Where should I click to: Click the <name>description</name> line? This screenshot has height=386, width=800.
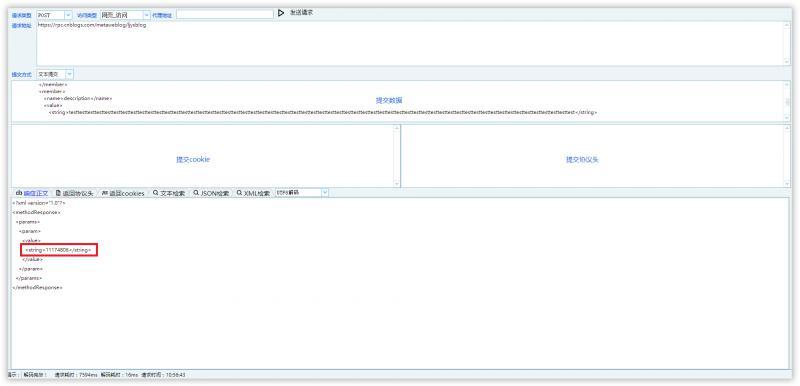[78, 98]
